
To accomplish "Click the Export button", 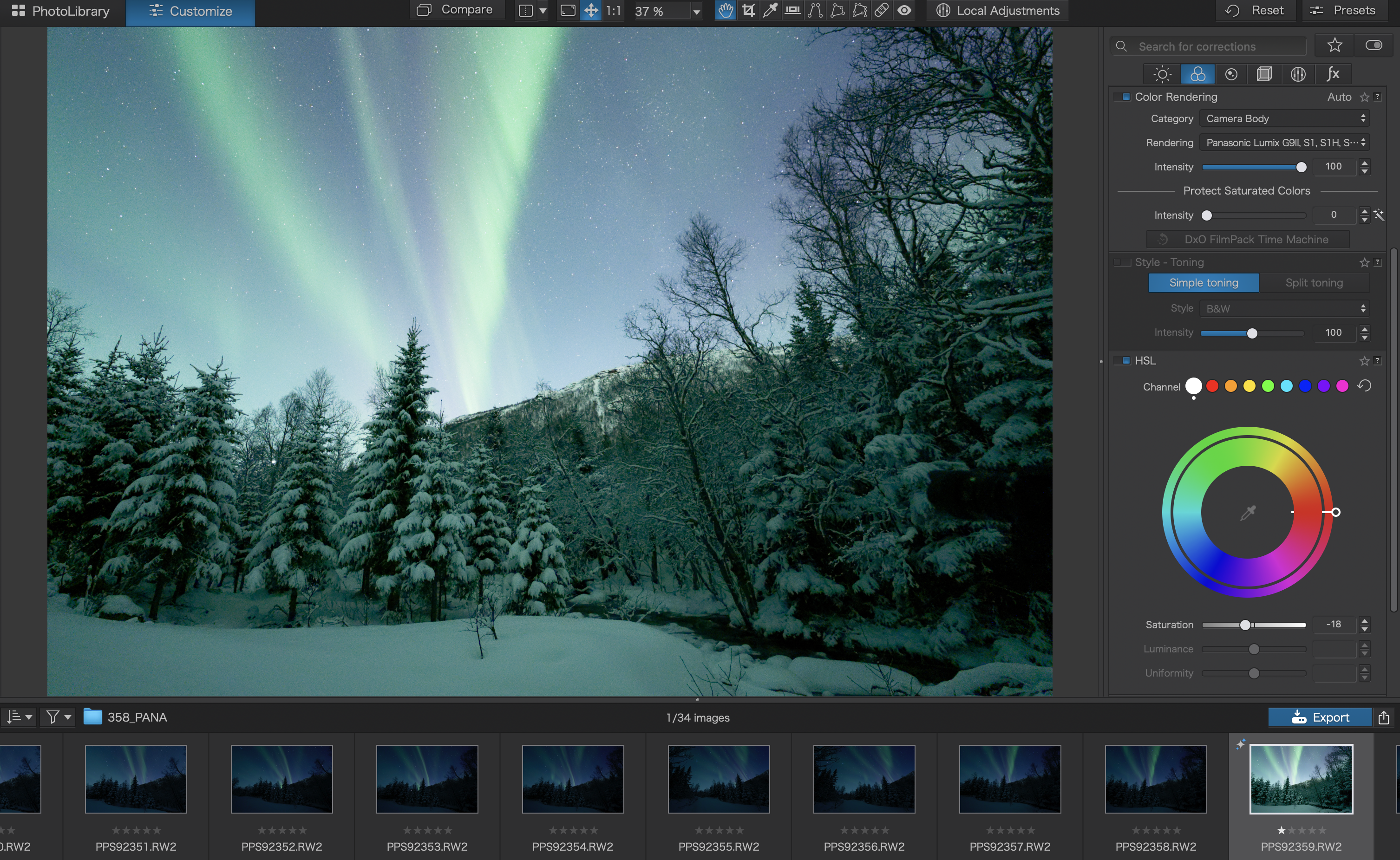I will (1320, 717).
